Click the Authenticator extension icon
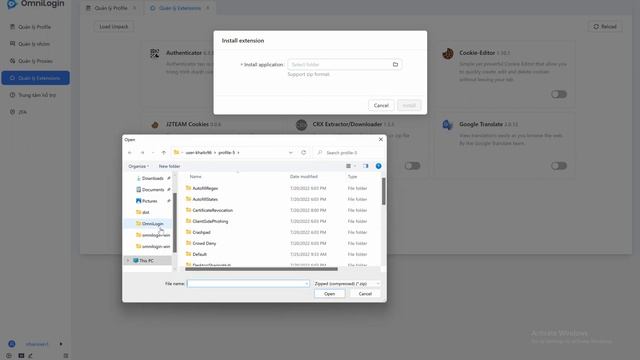This screenshot has height=360, width=640. pos(155,53)
